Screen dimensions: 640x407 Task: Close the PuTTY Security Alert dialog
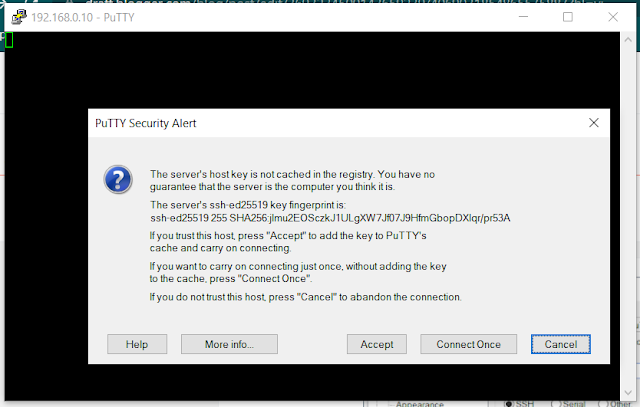[x=593, y=123]
